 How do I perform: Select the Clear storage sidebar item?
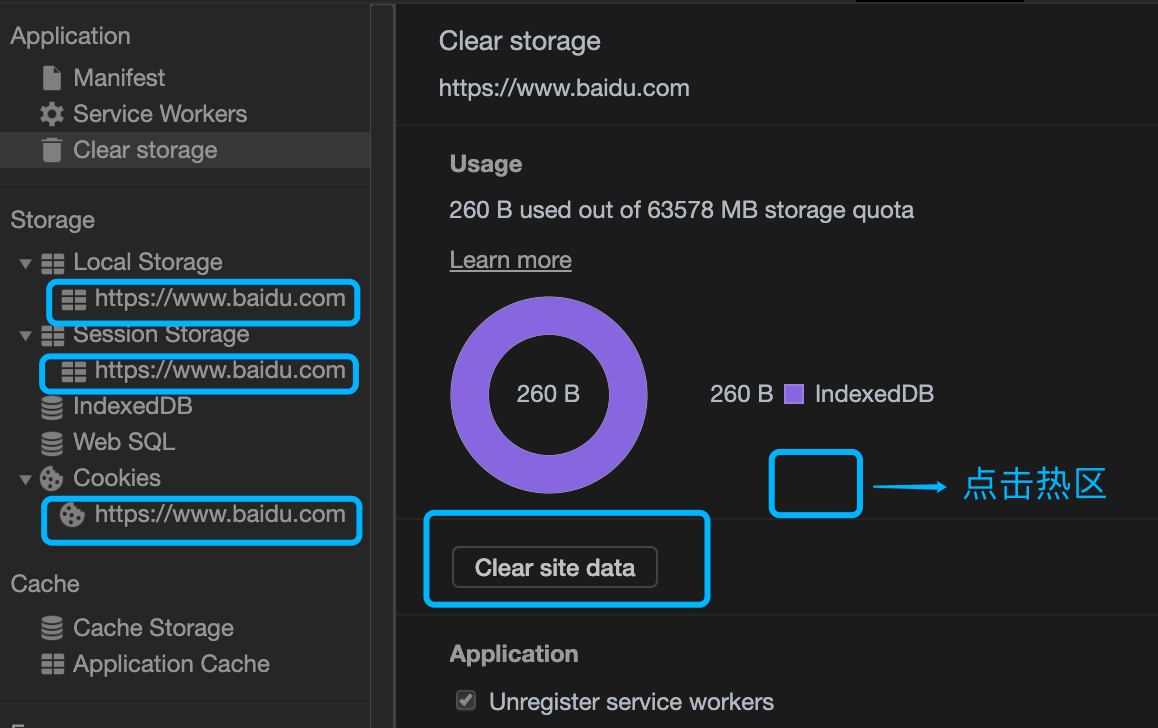click(x=145, y=150)
